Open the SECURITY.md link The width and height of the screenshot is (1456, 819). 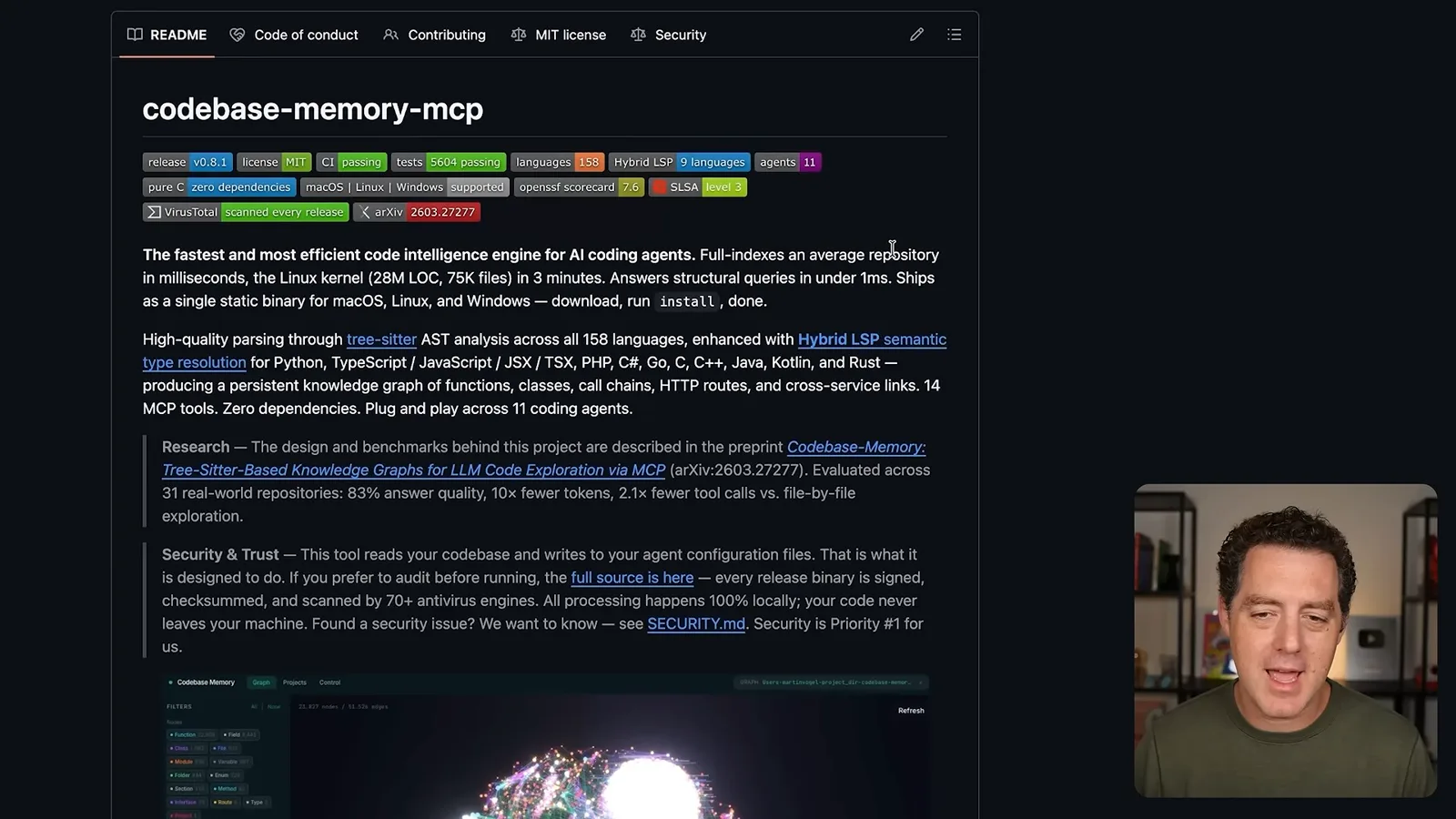696,624
